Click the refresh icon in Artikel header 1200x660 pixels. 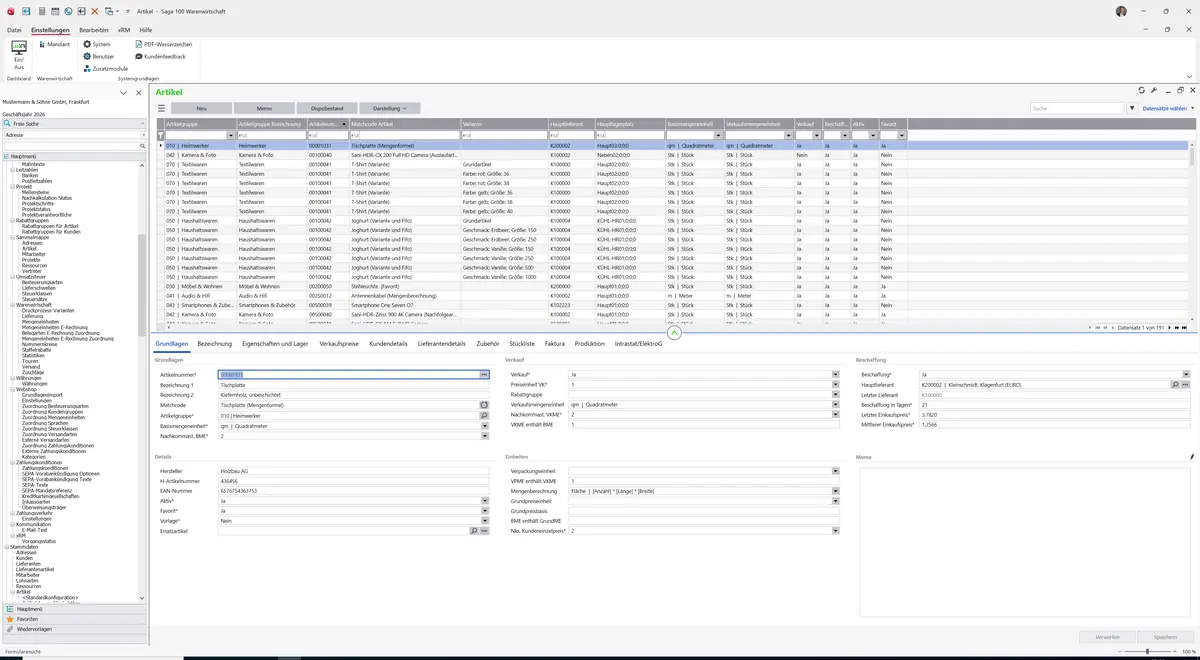coord(1140,91)
